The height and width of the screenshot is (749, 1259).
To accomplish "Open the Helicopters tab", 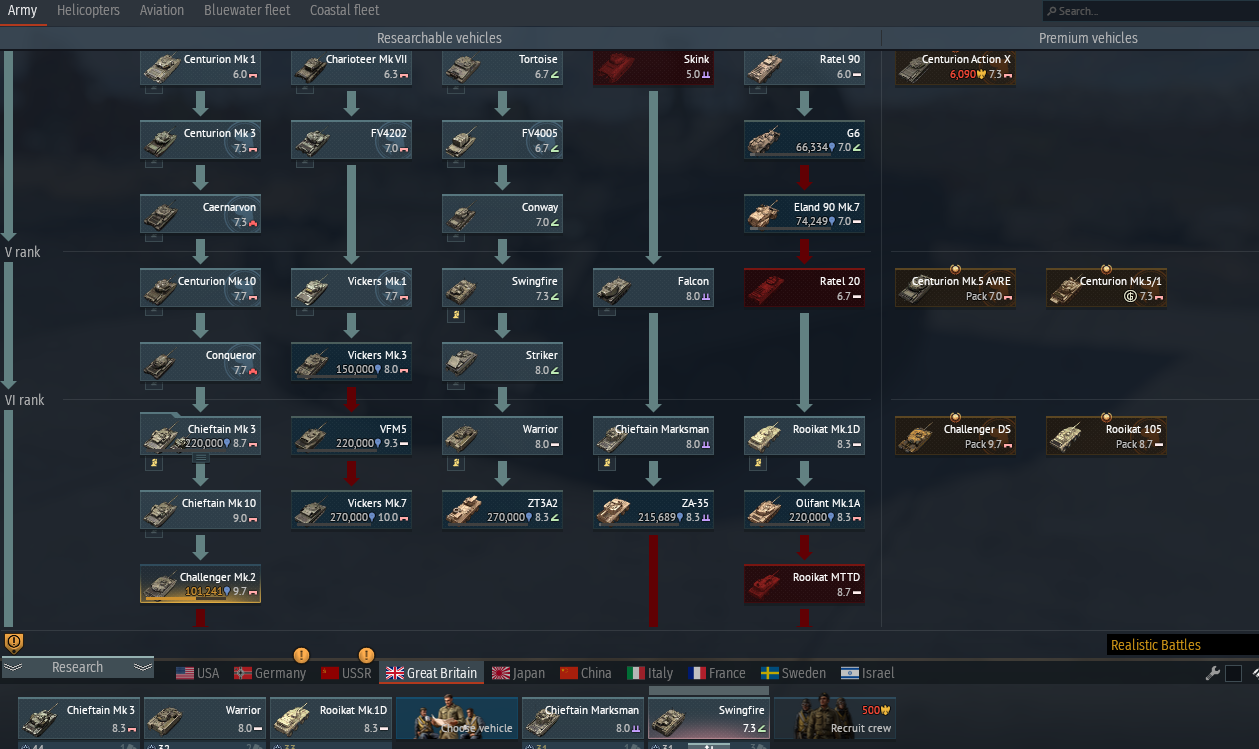I will click(88, 10).
